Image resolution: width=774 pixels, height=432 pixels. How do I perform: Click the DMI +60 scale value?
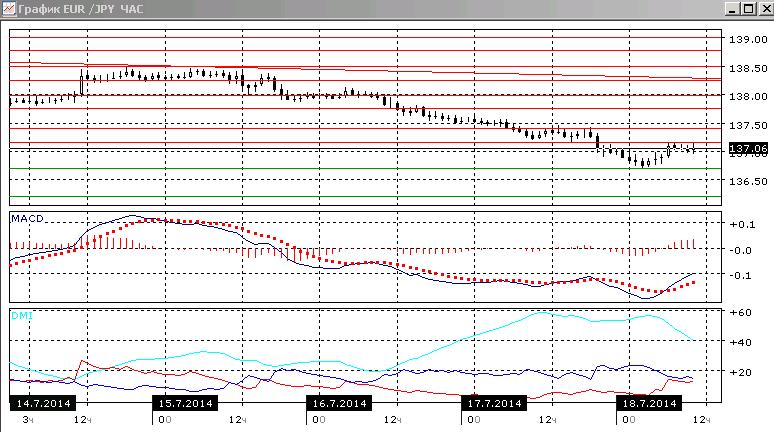click(741, 313)
